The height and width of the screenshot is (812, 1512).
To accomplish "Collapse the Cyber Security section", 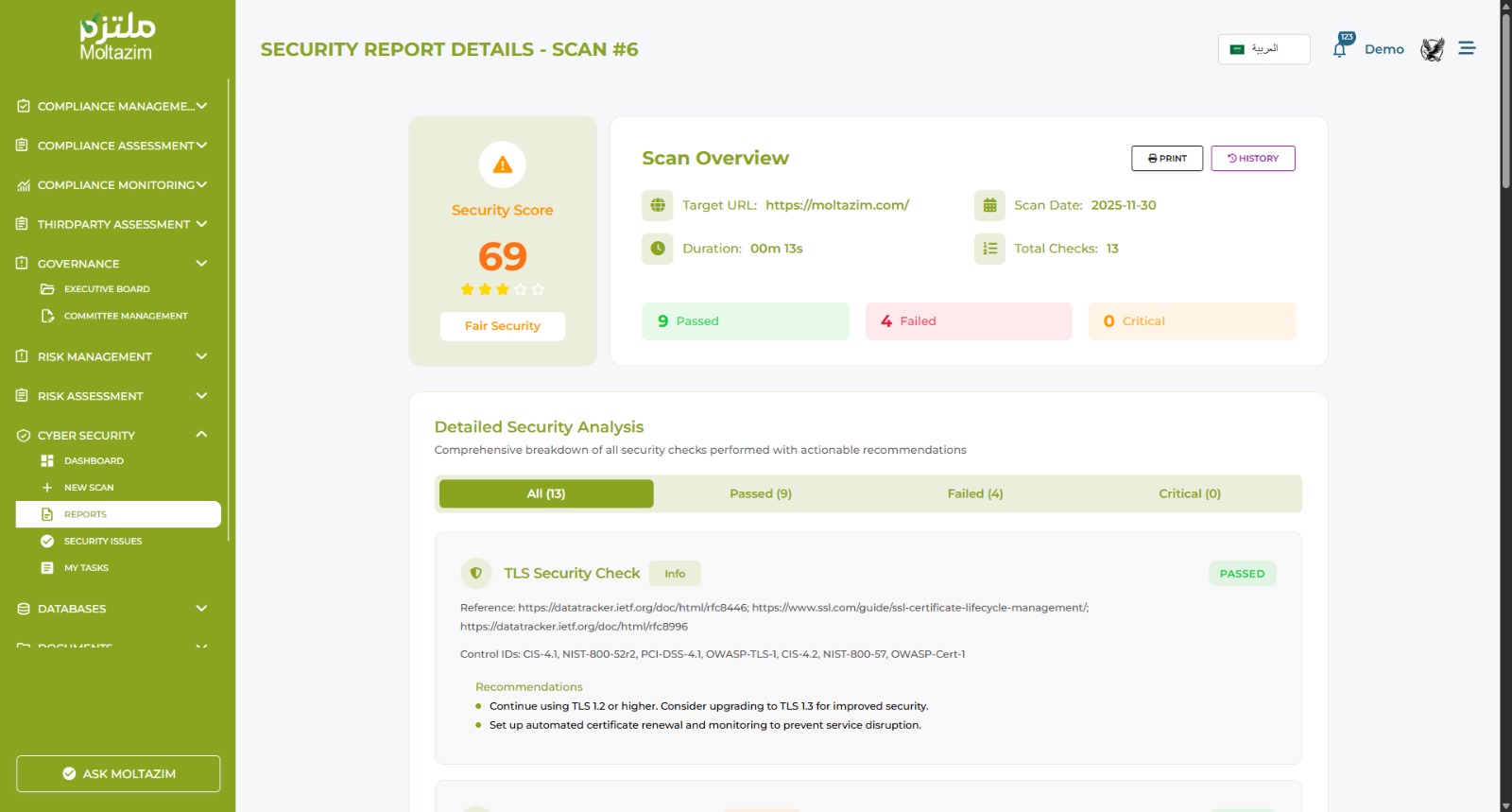I will (x=201, y=435).
